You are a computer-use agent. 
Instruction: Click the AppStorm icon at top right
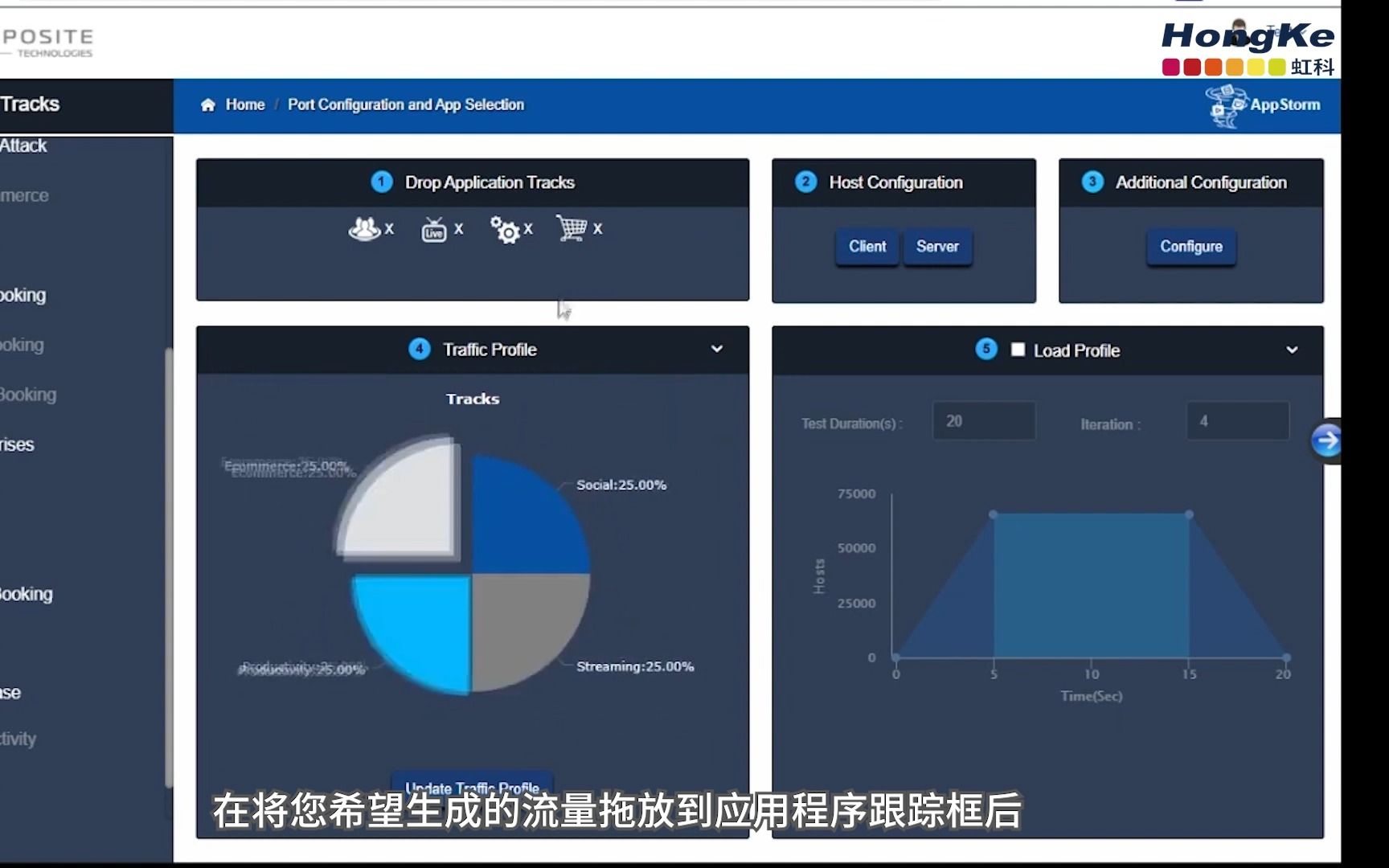click(1225, 105)
